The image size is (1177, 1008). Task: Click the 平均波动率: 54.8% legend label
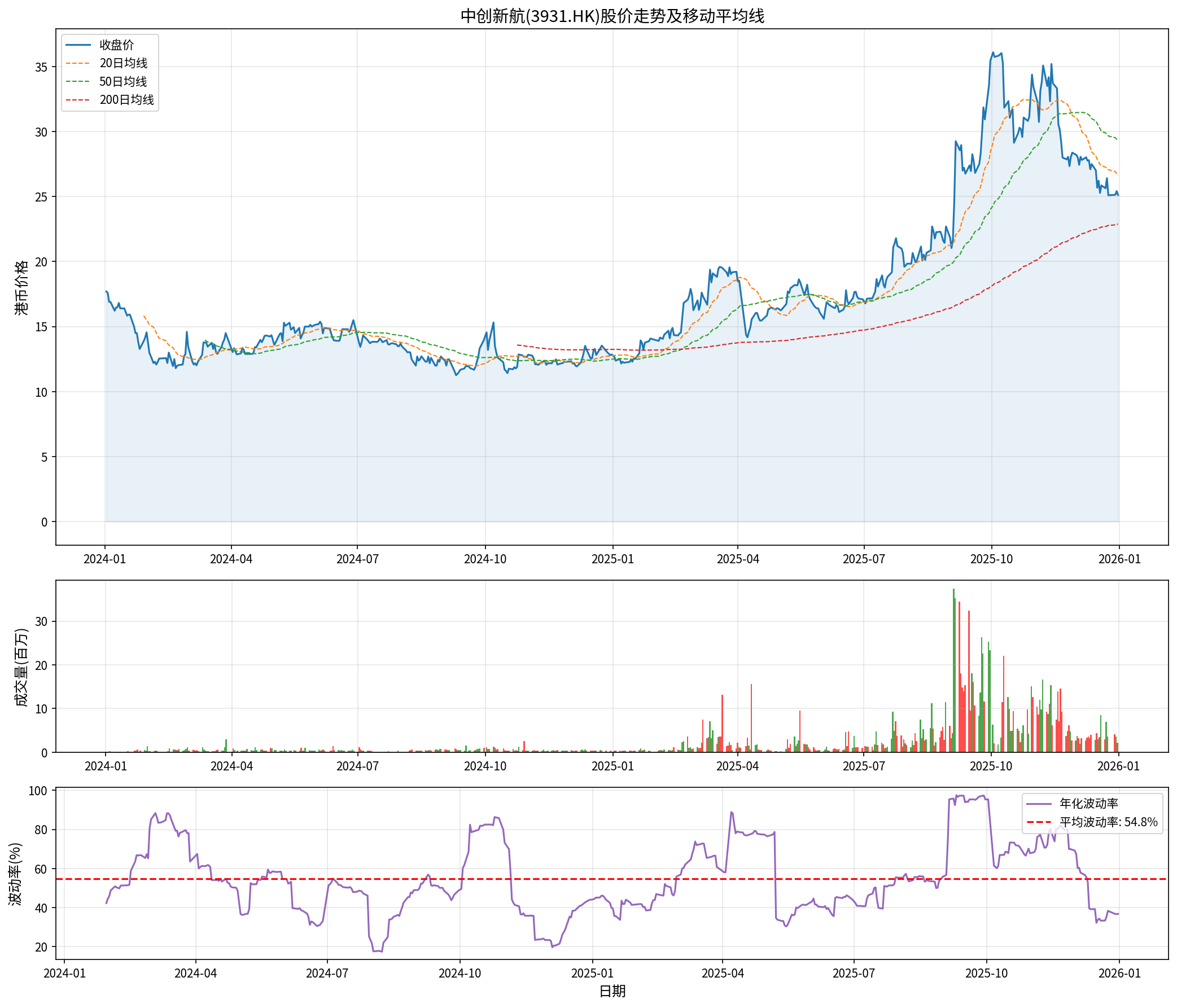[1108, 822]
